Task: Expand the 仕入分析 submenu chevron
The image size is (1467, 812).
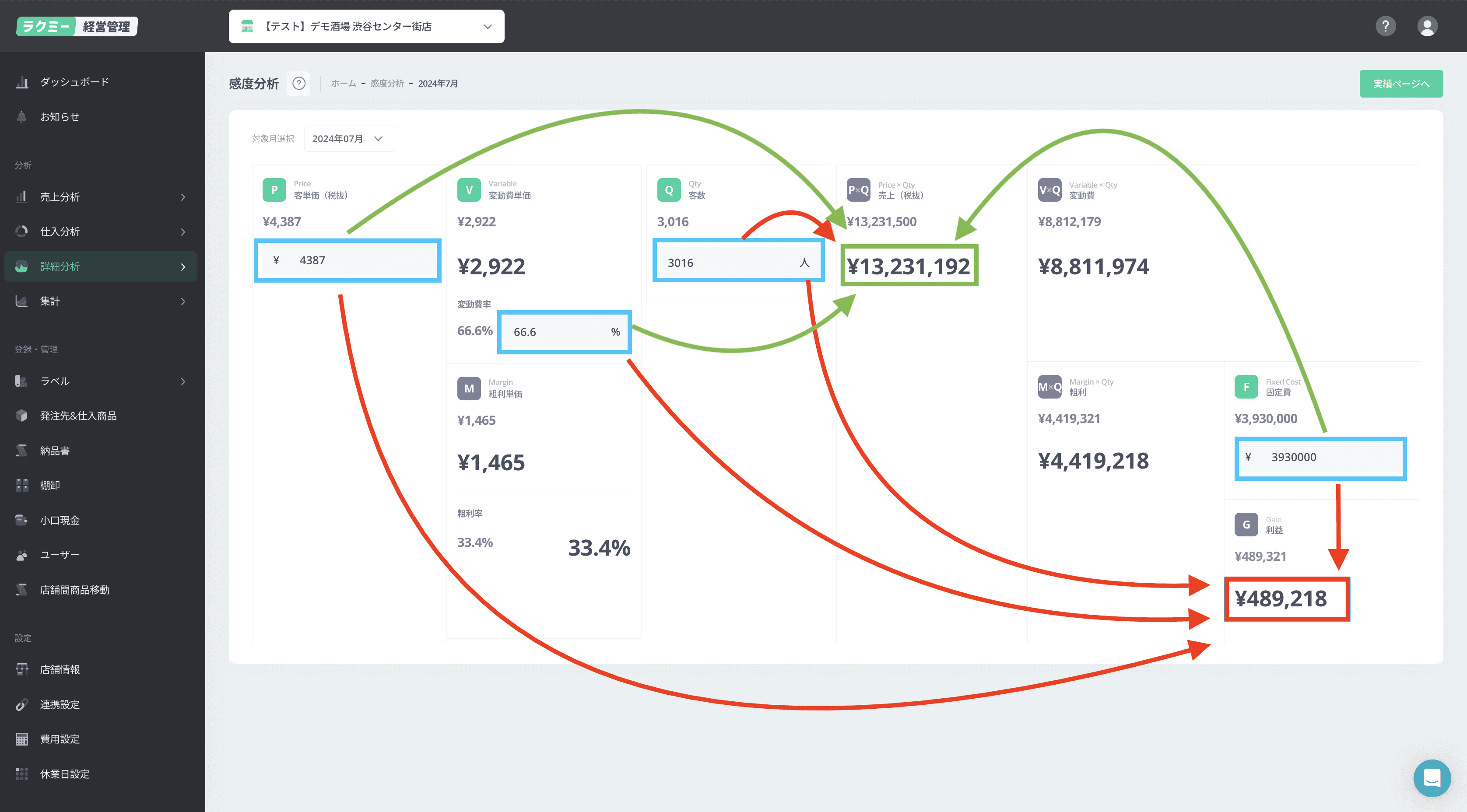Action: 183,232
